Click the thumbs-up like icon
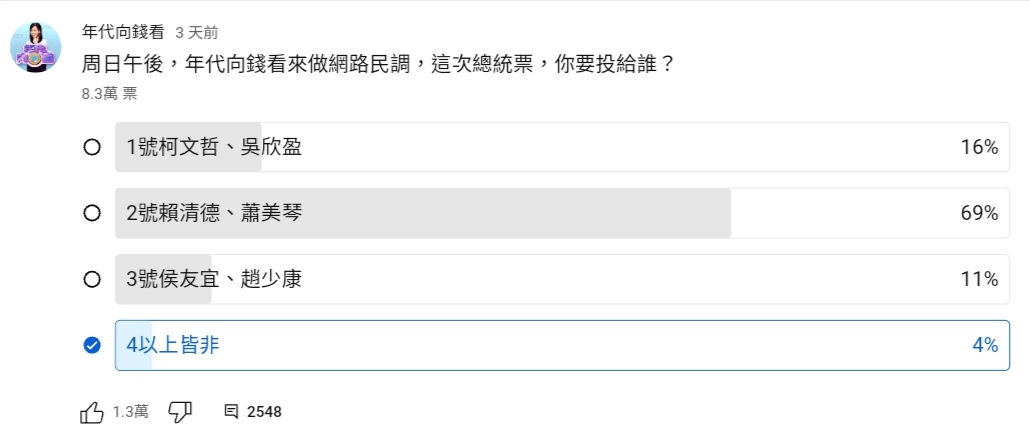 91,411
